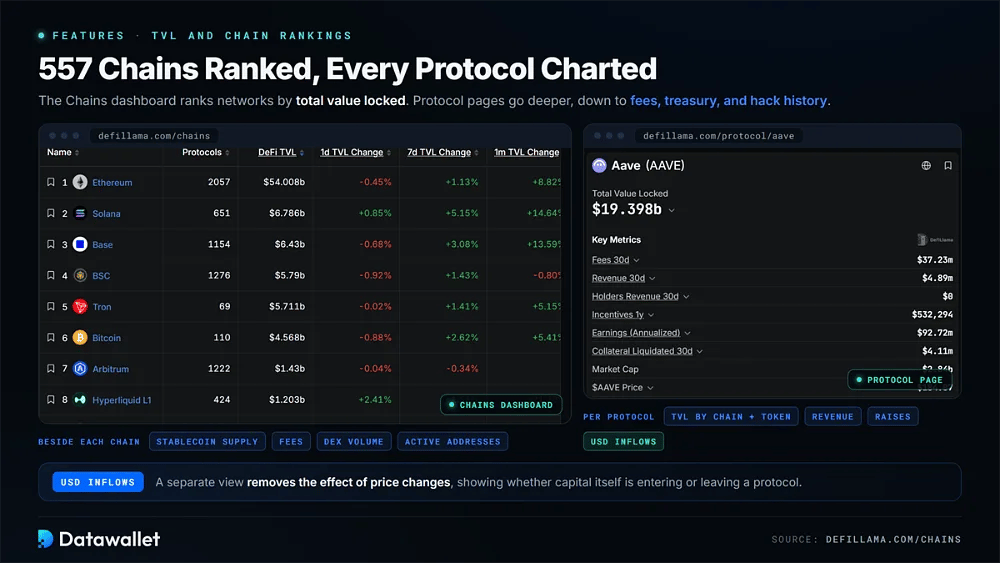The image size is (1000, 563).
Task: Sort table by 7d TVL Change
Action: [x=443, y=152]
